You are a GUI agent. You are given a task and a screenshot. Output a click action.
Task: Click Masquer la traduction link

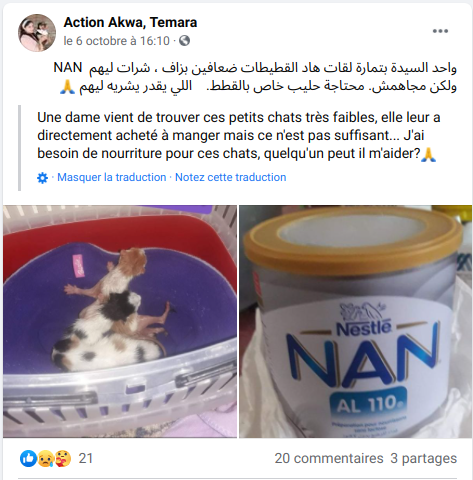point(112,177)
